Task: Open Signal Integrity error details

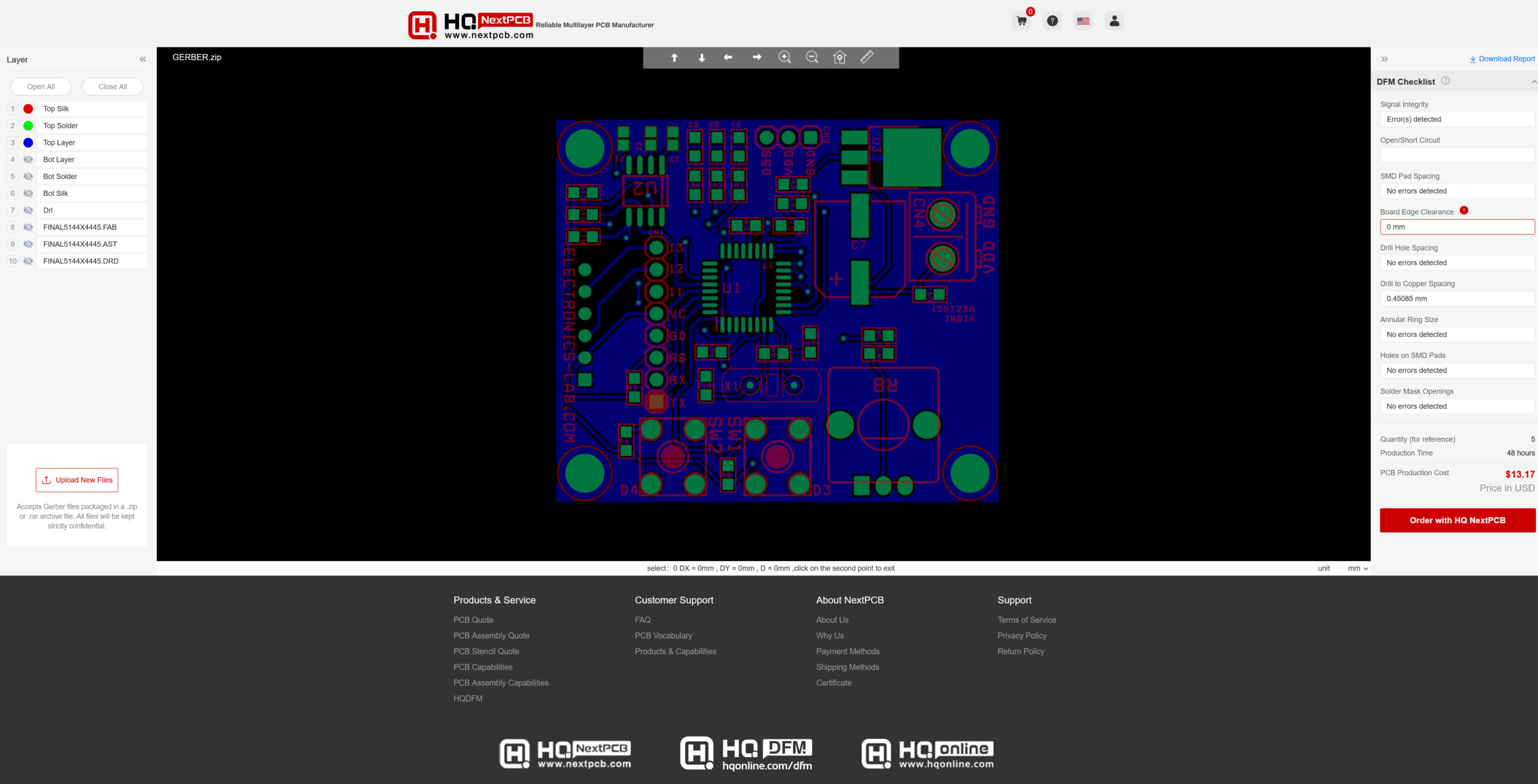Action: 1455,119
